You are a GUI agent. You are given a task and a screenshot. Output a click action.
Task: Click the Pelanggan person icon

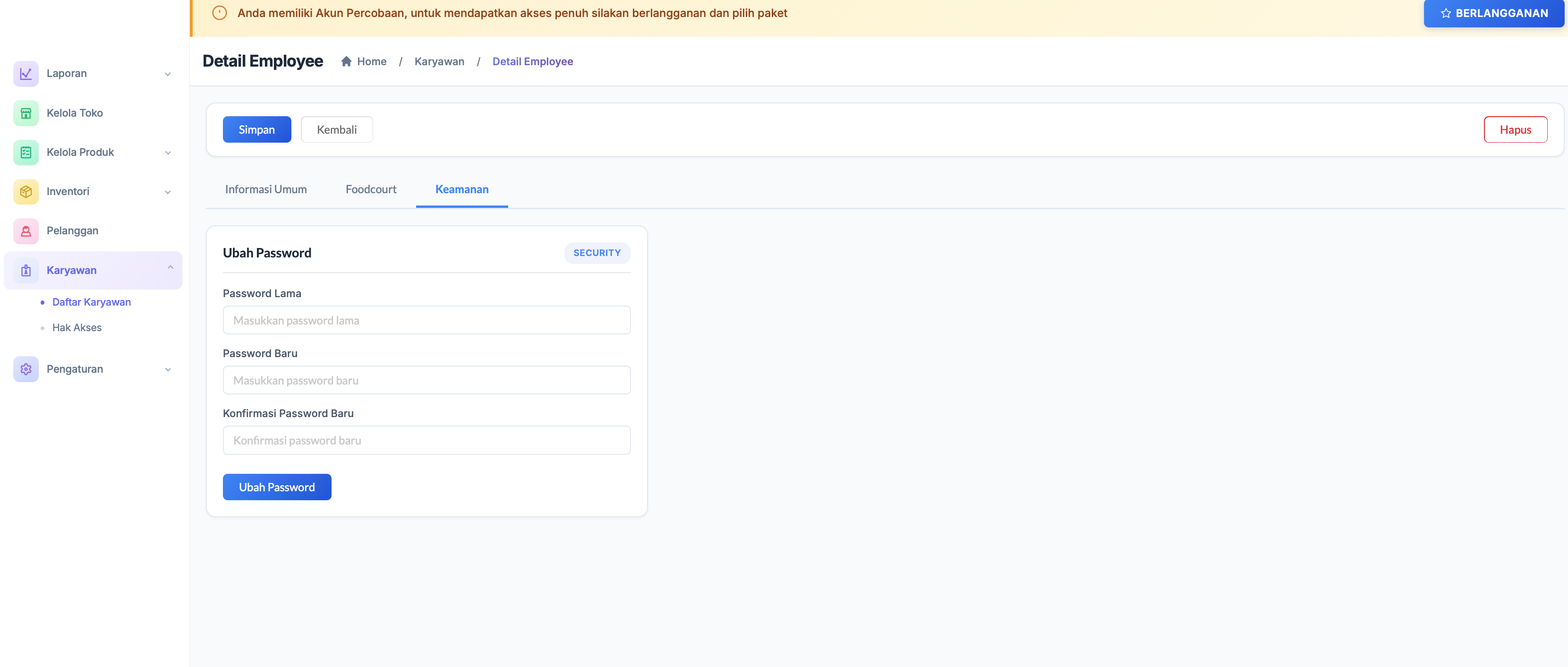point(26,231)
